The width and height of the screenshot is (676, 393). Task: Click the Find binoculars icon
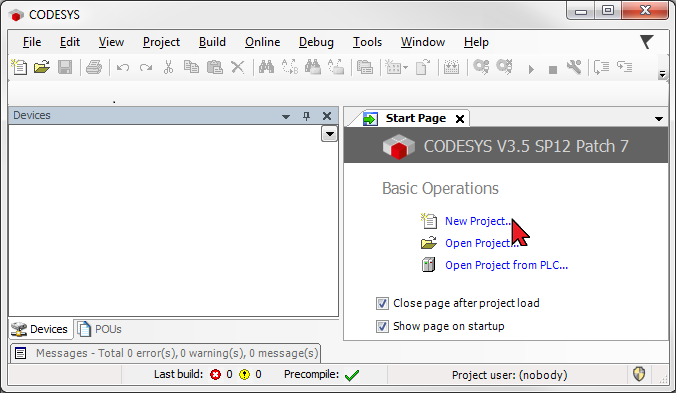point(266,67)
